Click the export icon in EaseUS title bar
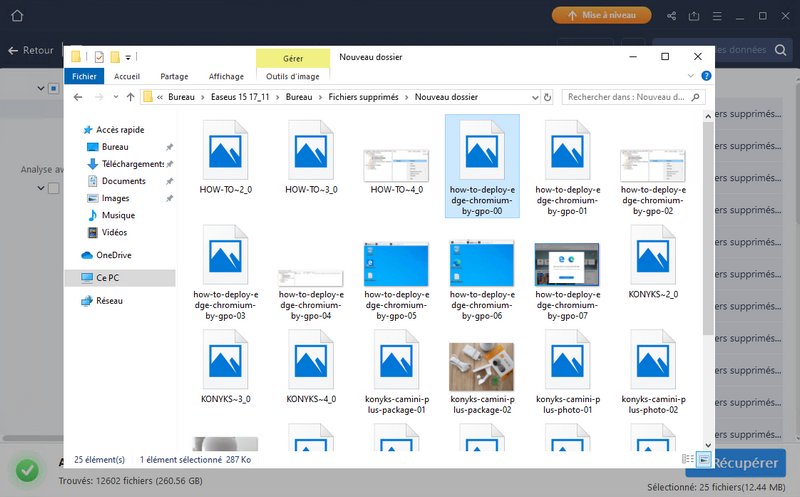 (694, 16)
